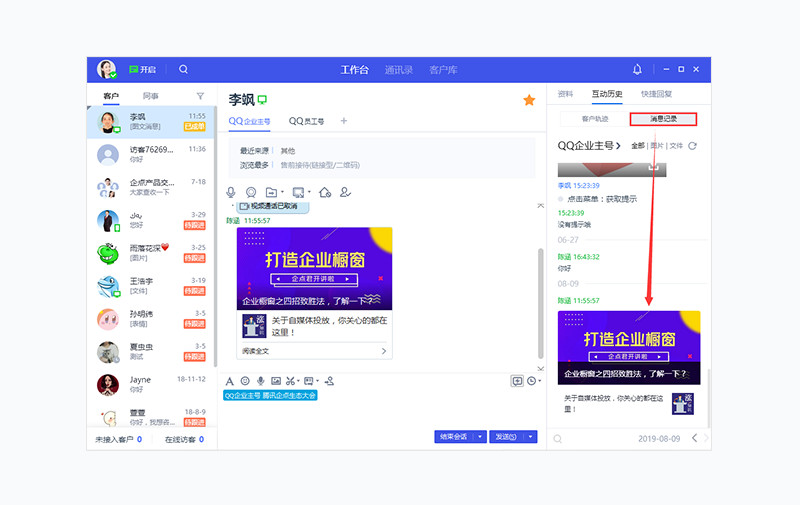Open 打造企业橱窗 article image in chat

point(314,269)
